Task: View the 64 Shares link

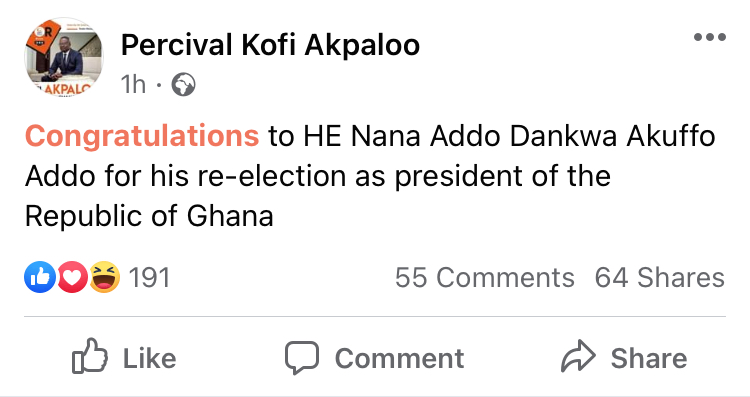Action: [660, 278]
